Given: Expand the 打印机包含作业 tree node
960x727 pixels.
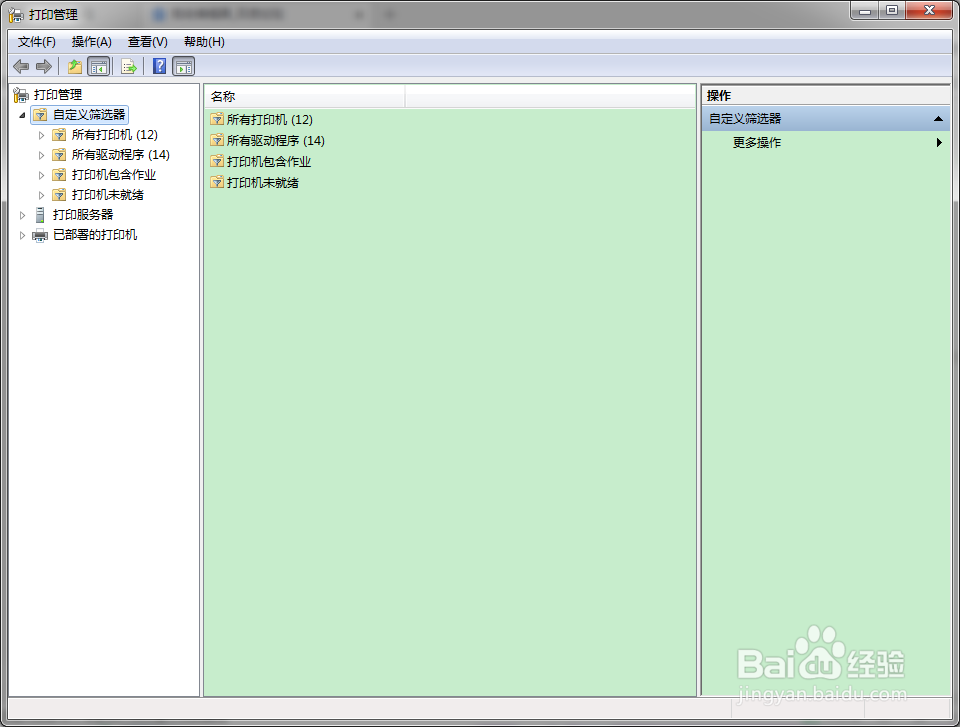Looking at the screenshot, I should [42, 176].
